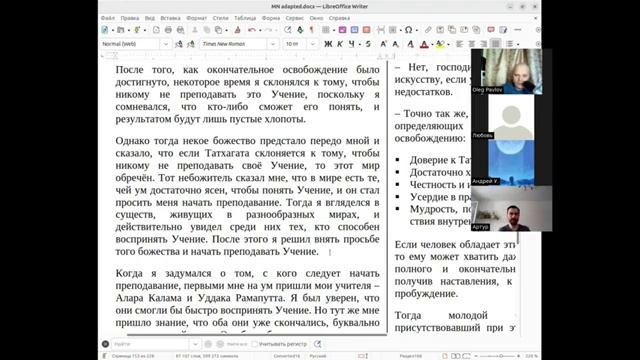Apply superscript formatting
Screen dimensions: 640x360
[383, 44]
